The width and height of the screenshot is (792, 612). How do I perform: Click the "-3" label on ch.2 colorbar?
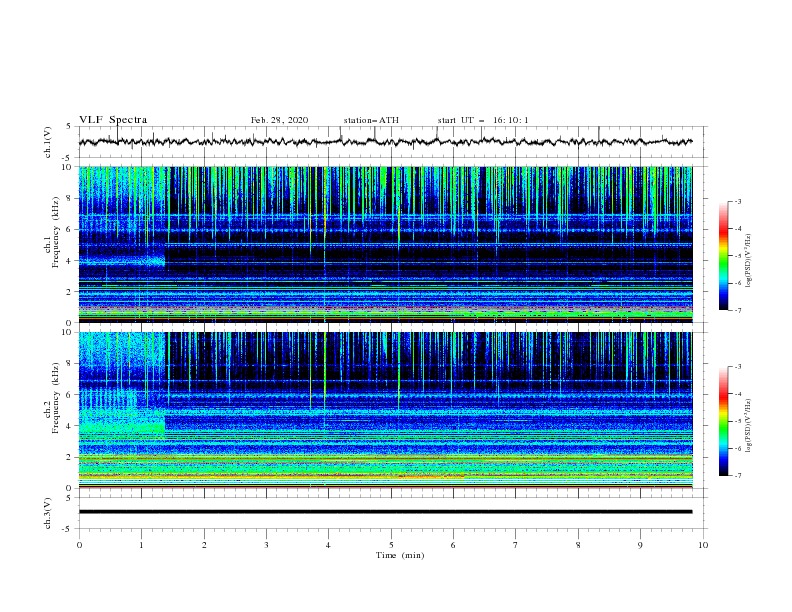pyautogui.click(x=737, y=367)
